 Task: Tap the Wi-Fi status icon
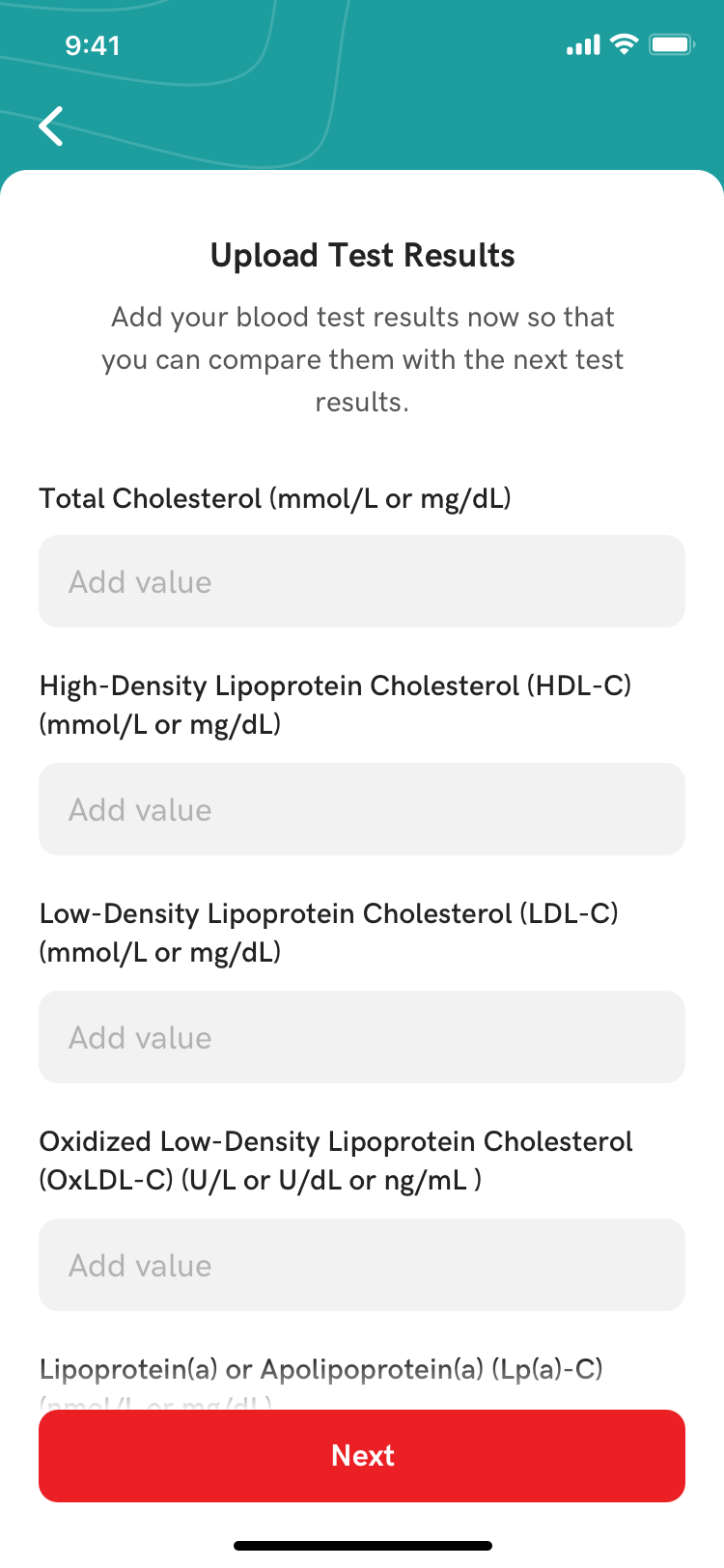coord(626,44)
